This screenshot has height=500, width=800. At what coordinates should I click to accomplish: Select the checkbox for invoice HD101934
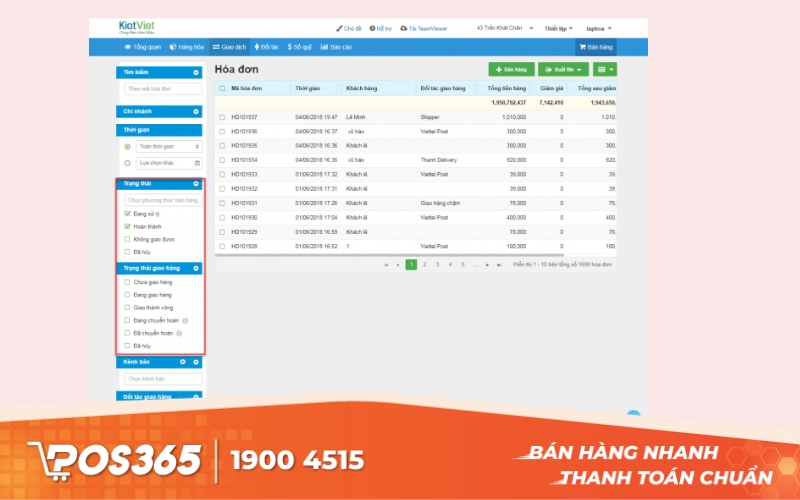pyautogui.click(x=222, y=160)
